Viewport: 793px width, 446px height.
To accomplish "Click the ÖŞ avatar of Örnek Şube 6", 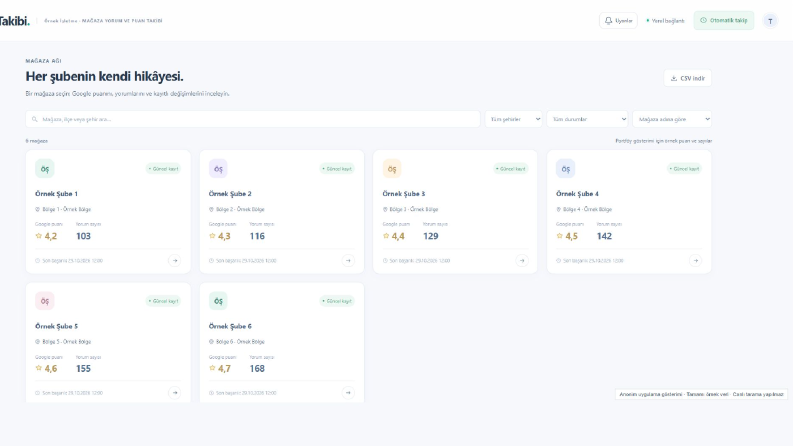I will click(218, 301).
